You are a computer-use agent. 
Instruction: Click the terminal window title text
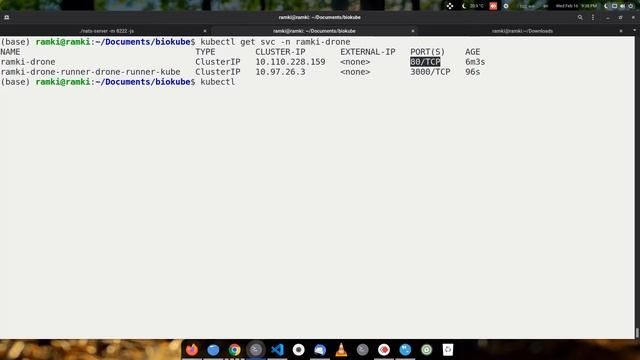(x=319, y=18)
